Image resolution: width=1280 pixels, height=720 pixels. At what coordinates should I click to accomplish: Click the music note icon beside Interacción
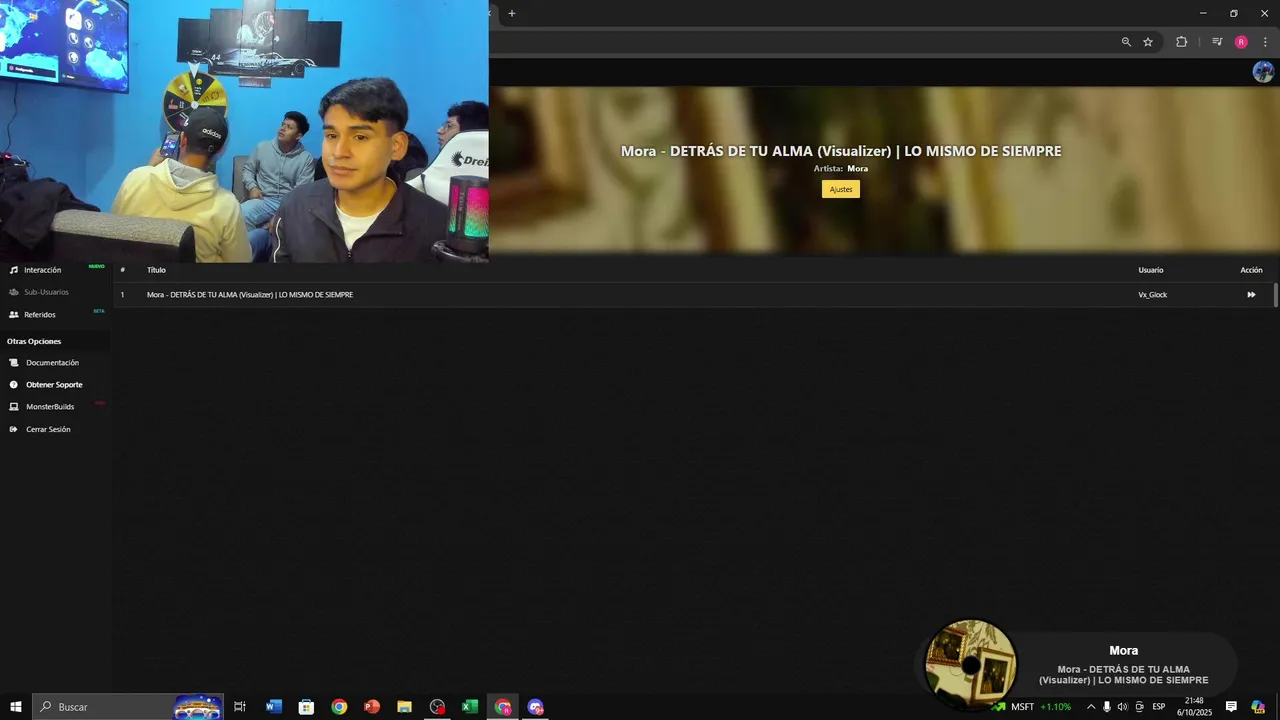14,270
